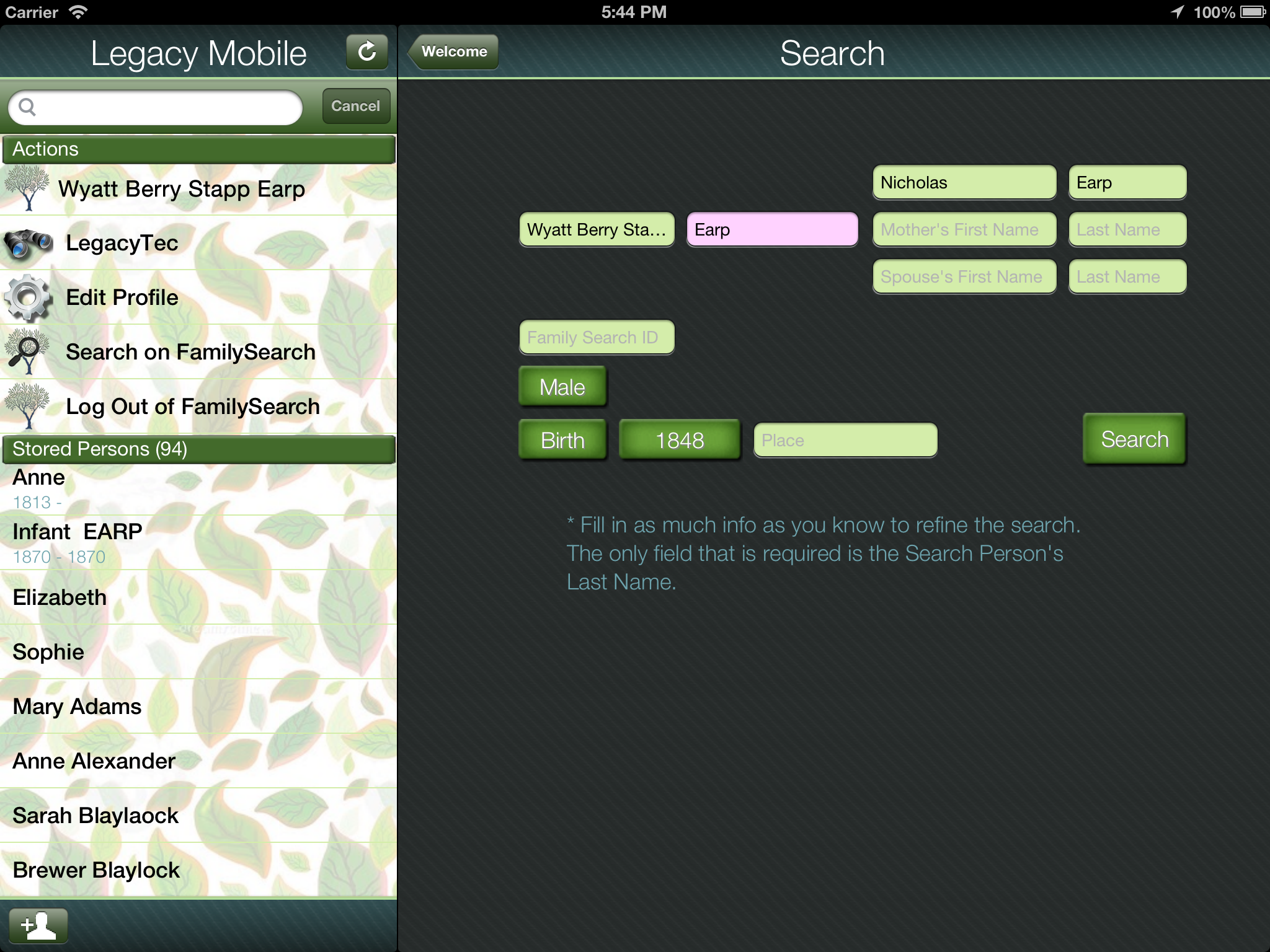Image resolution: width=1270 pixels, height=952 pixels.
Task: Tap the tree icon for Log Out of FamilySearch
Action: [x=27, y=406]
